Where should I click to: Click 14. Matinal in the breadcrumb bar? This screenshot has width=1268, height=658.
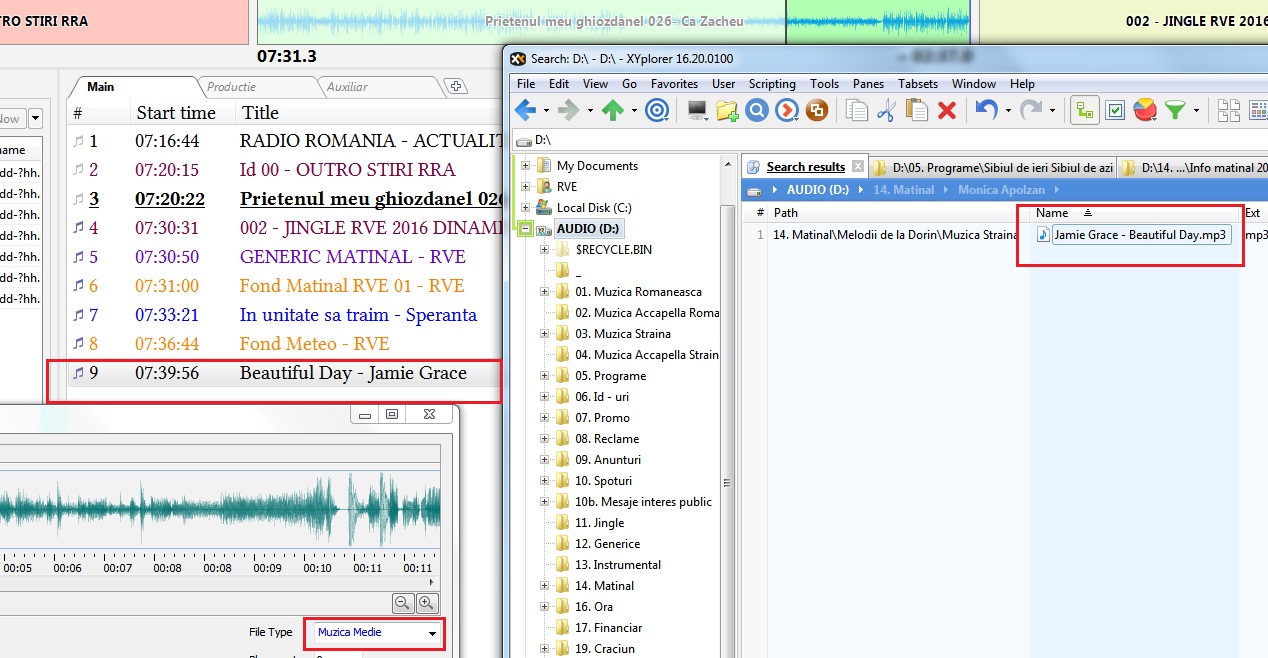coord(904,189)
